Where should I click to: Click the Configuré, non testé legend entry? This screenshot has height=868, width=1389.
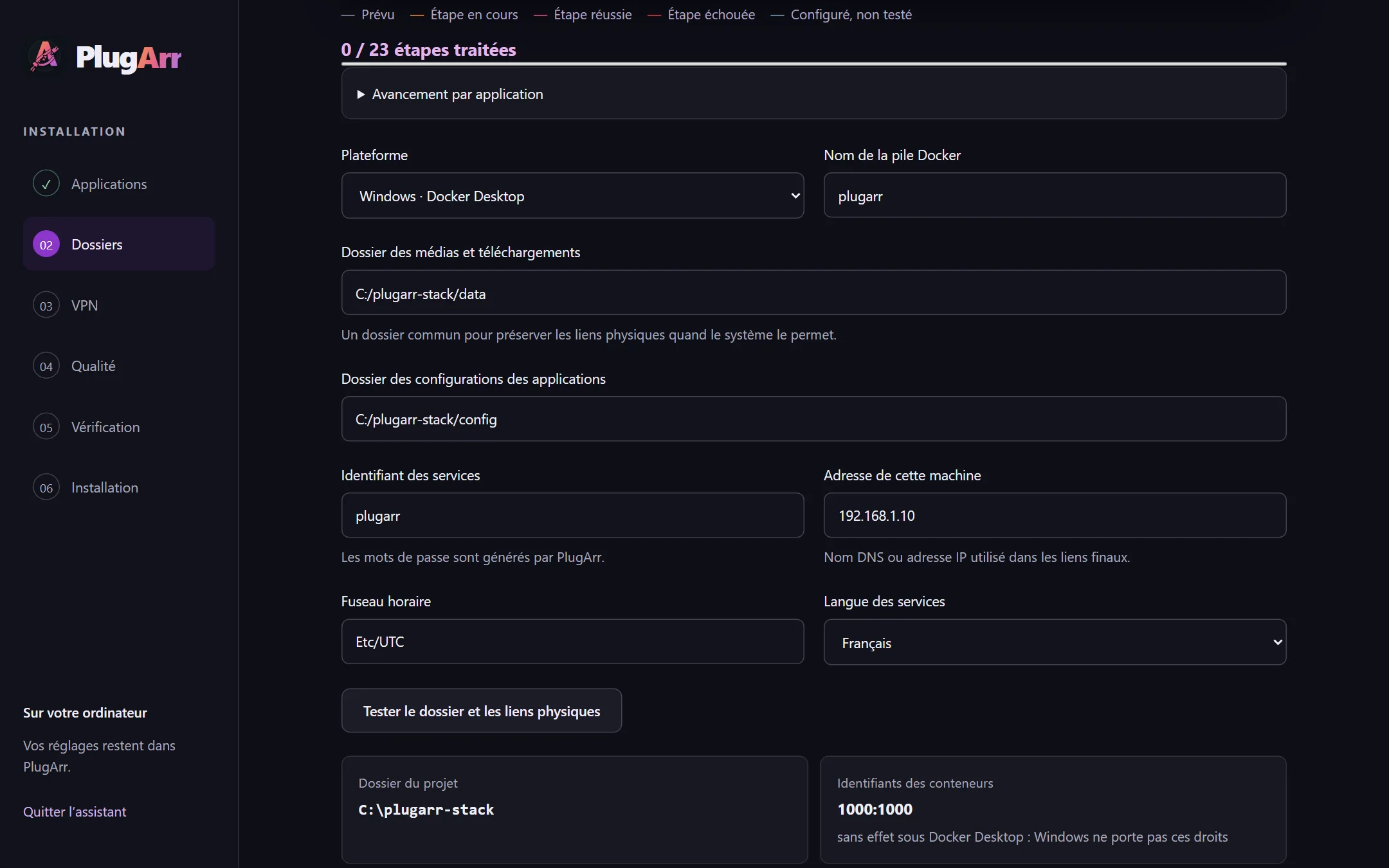[841, 14]
